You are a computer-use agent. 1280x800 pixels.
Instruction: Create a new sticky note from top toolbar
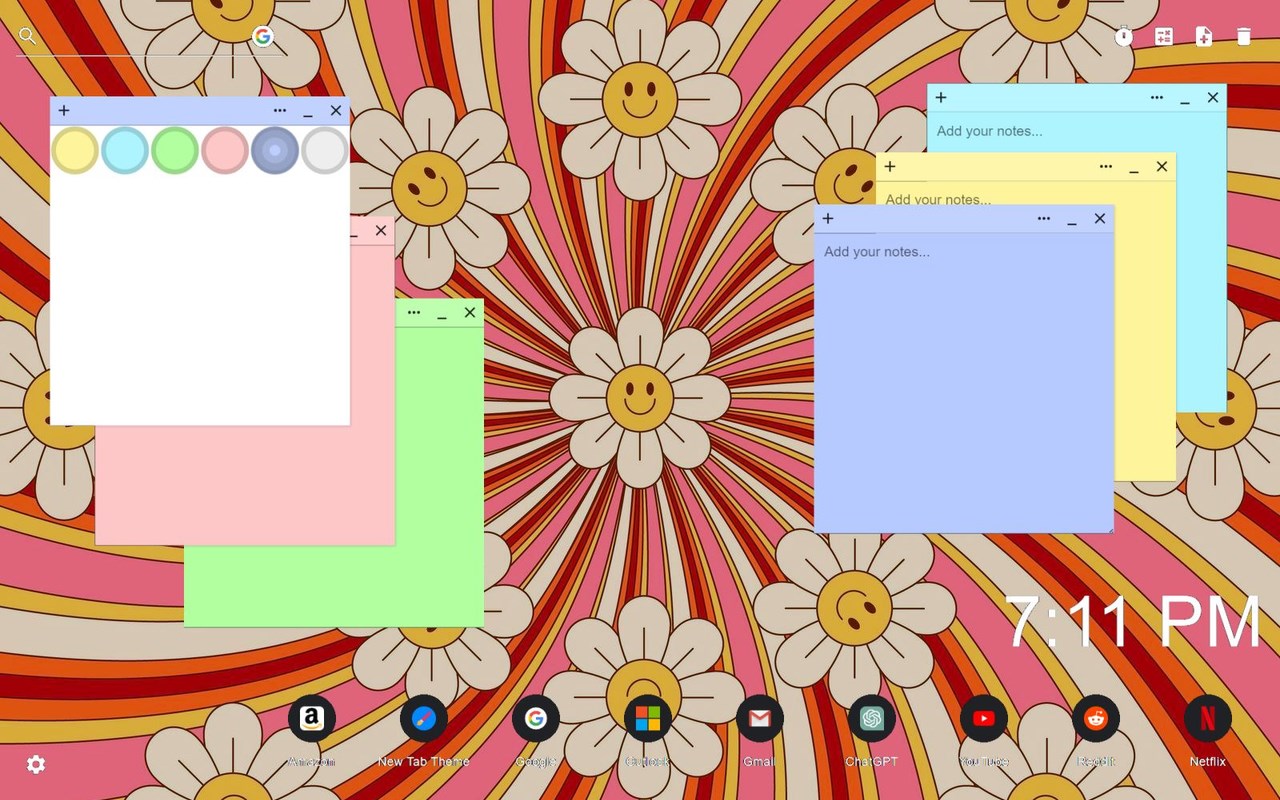pos(1204,37)
